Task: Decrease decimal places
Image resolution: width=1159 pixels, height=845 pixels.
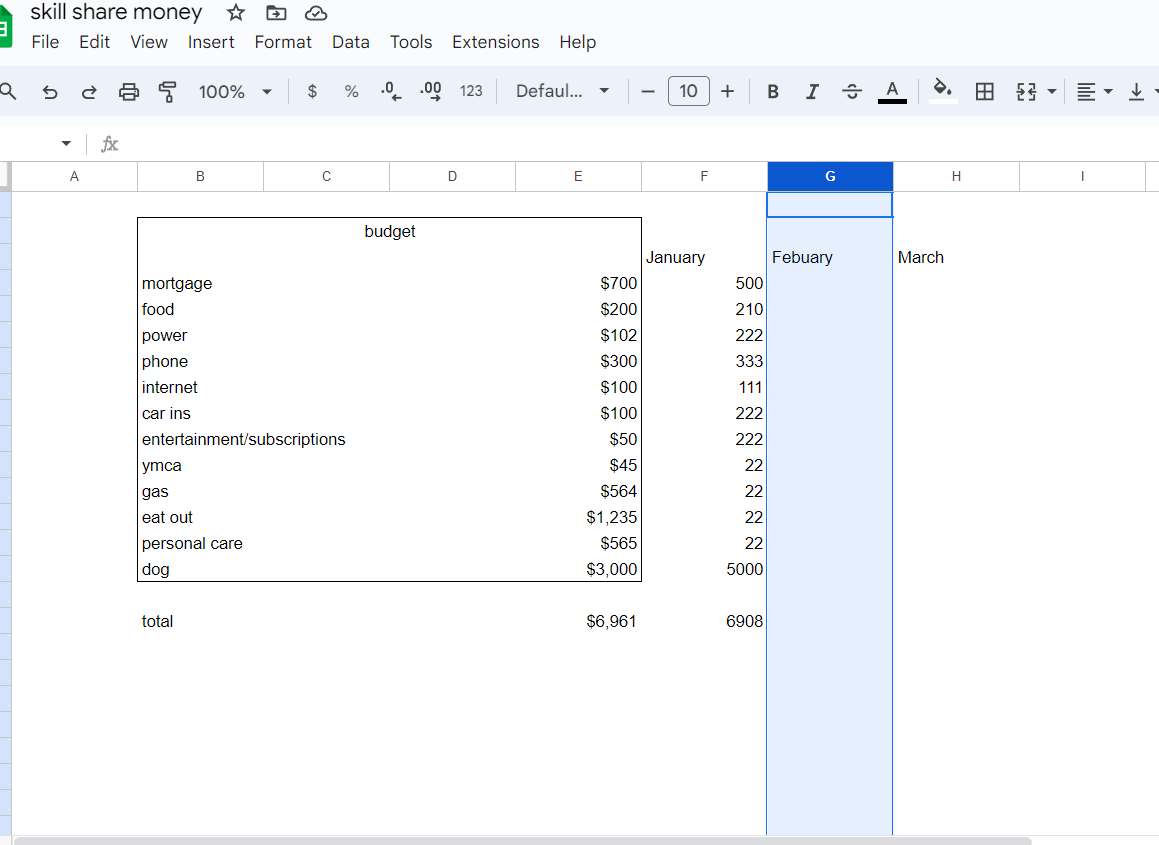Action: point(391,91)
